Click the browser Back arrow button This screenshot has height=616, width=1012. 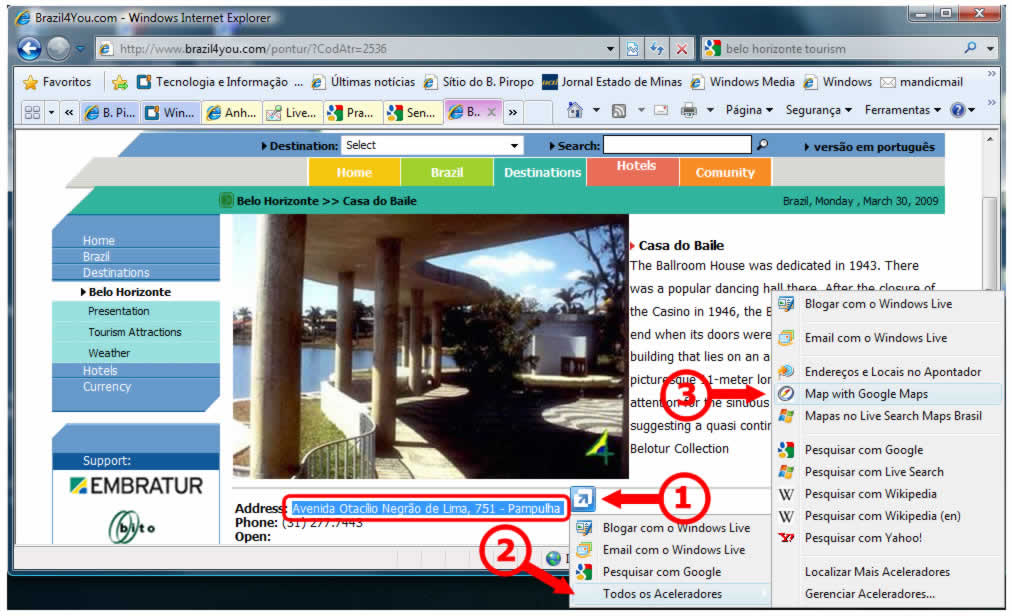click(x=29, y=48)
